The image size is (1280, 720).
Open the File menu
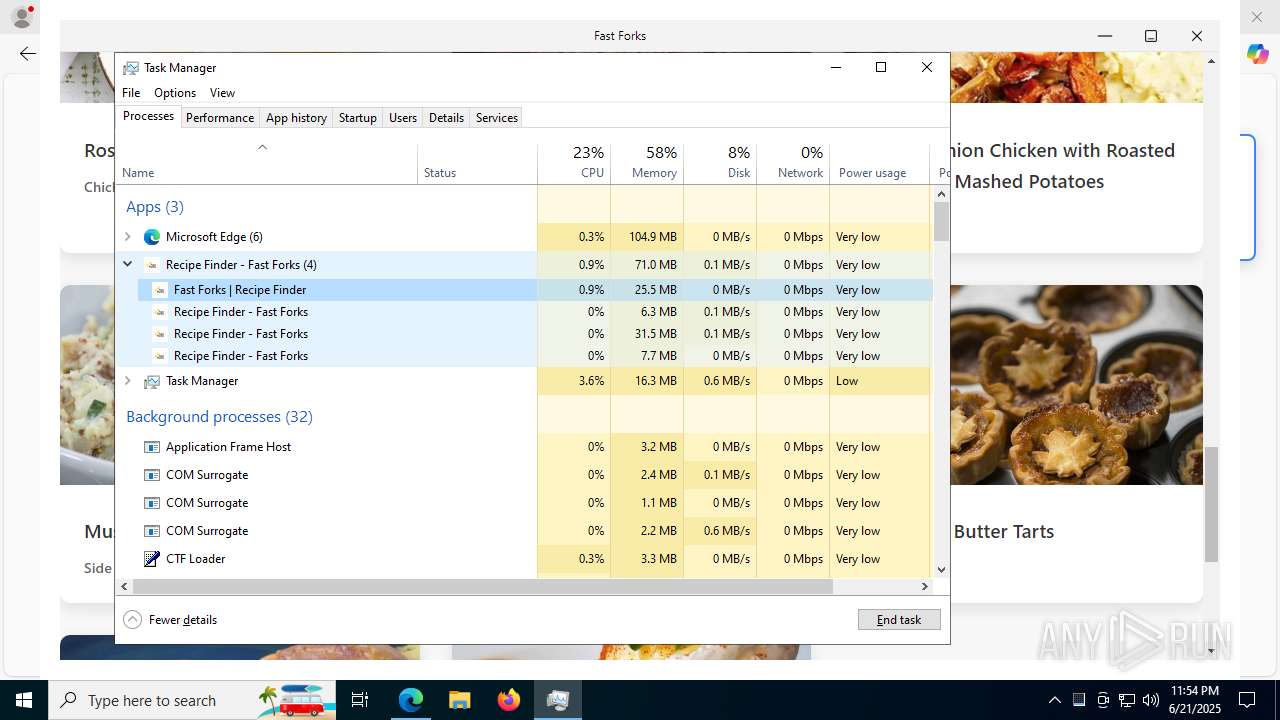coord(131,93)
